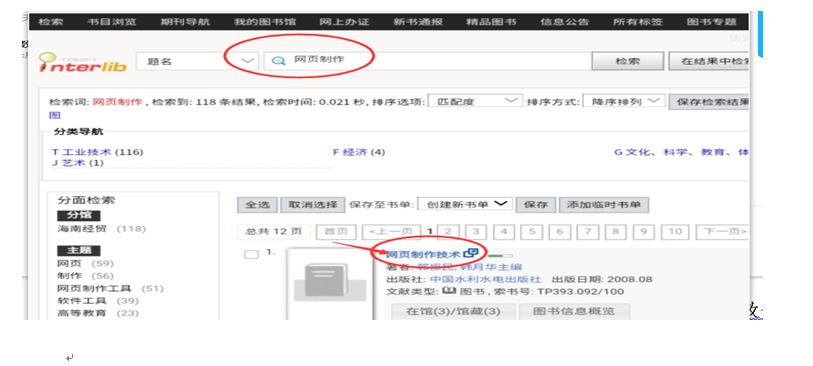This screenshot has width=813, height=366.
Task: Open the 期刊导航 menu
Action: pyautogui.click(x=185, y=22)
